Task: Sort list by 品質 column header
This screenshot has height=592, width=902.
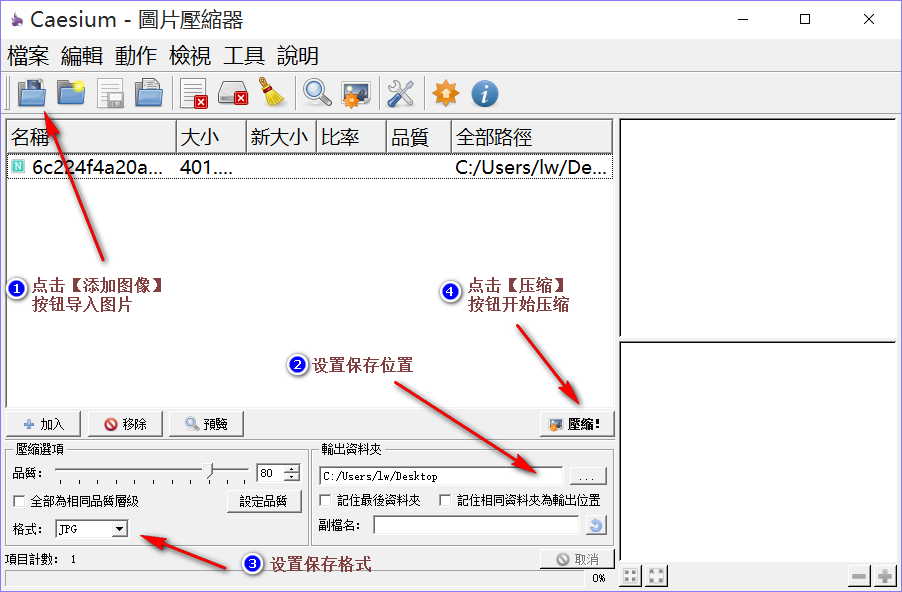Action: point(419,137)
